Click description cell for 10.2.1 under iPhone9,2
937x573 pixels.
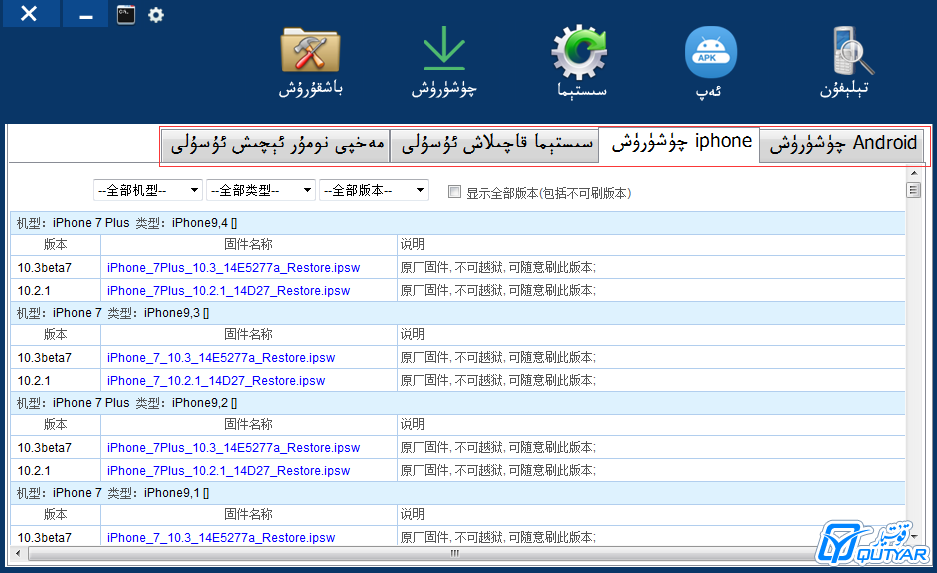pyautogui.click(x=651, y=471)
